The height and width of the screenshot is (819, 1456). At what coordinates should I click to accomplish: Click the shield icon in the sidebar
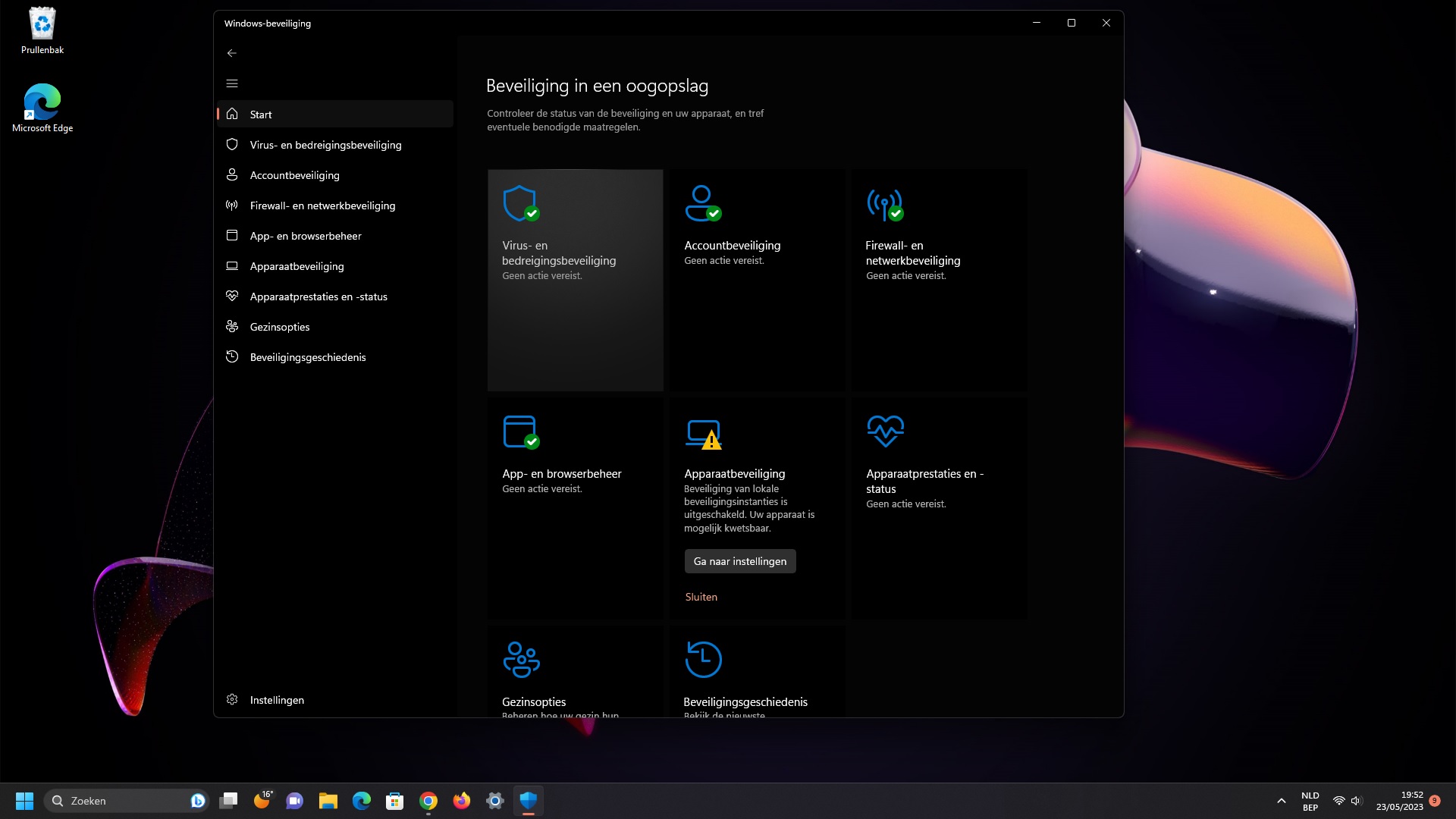coord(232,144)
